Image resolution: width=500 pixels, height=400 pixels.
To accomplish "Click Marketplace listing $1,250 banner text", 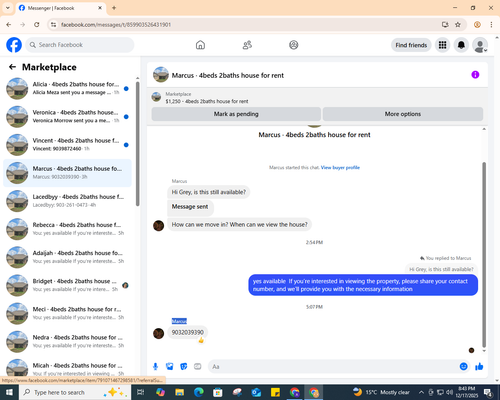I will pyautogui.click(x=207, y=101).
